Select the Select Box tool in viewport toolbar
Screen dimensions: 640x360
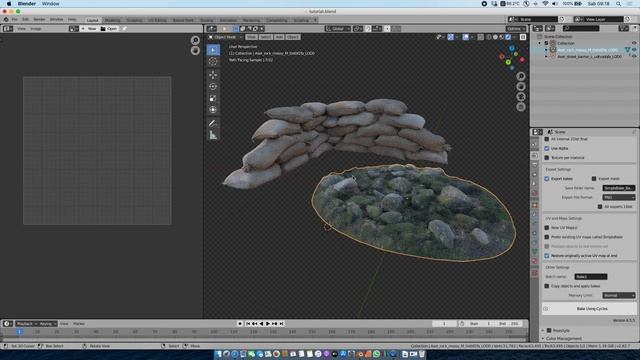[x=213, y=50]
